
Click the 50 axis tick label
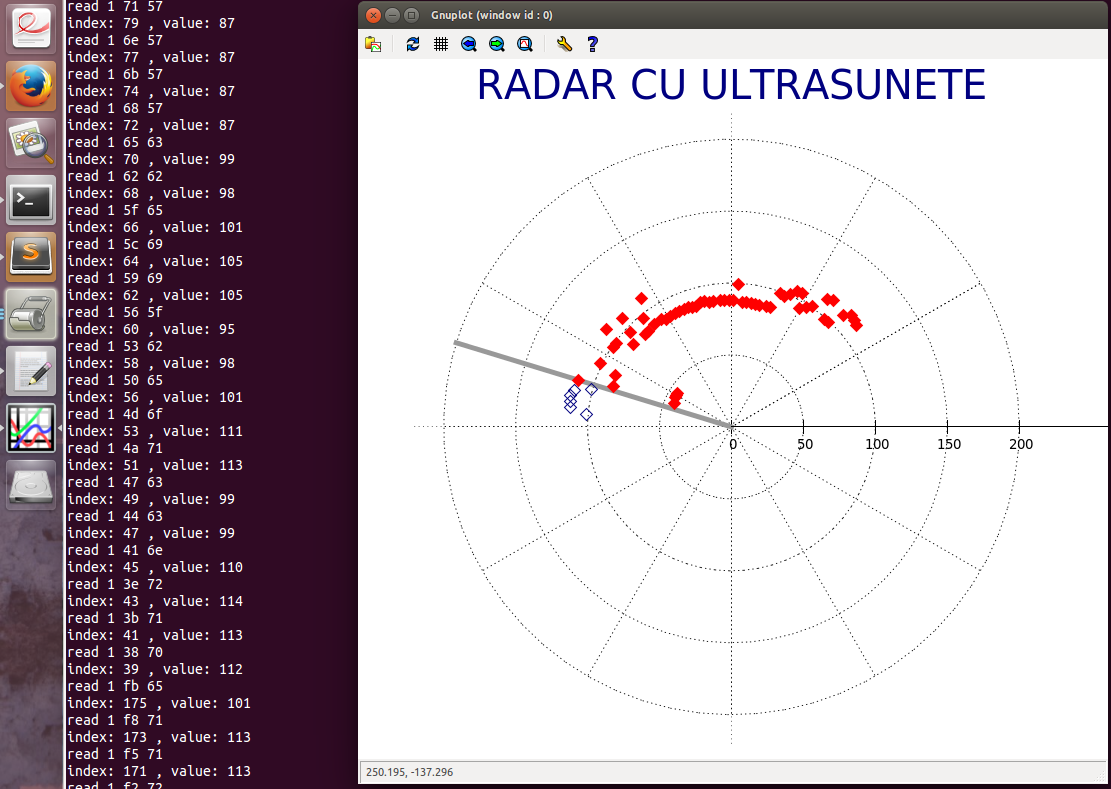coord(805,444)
